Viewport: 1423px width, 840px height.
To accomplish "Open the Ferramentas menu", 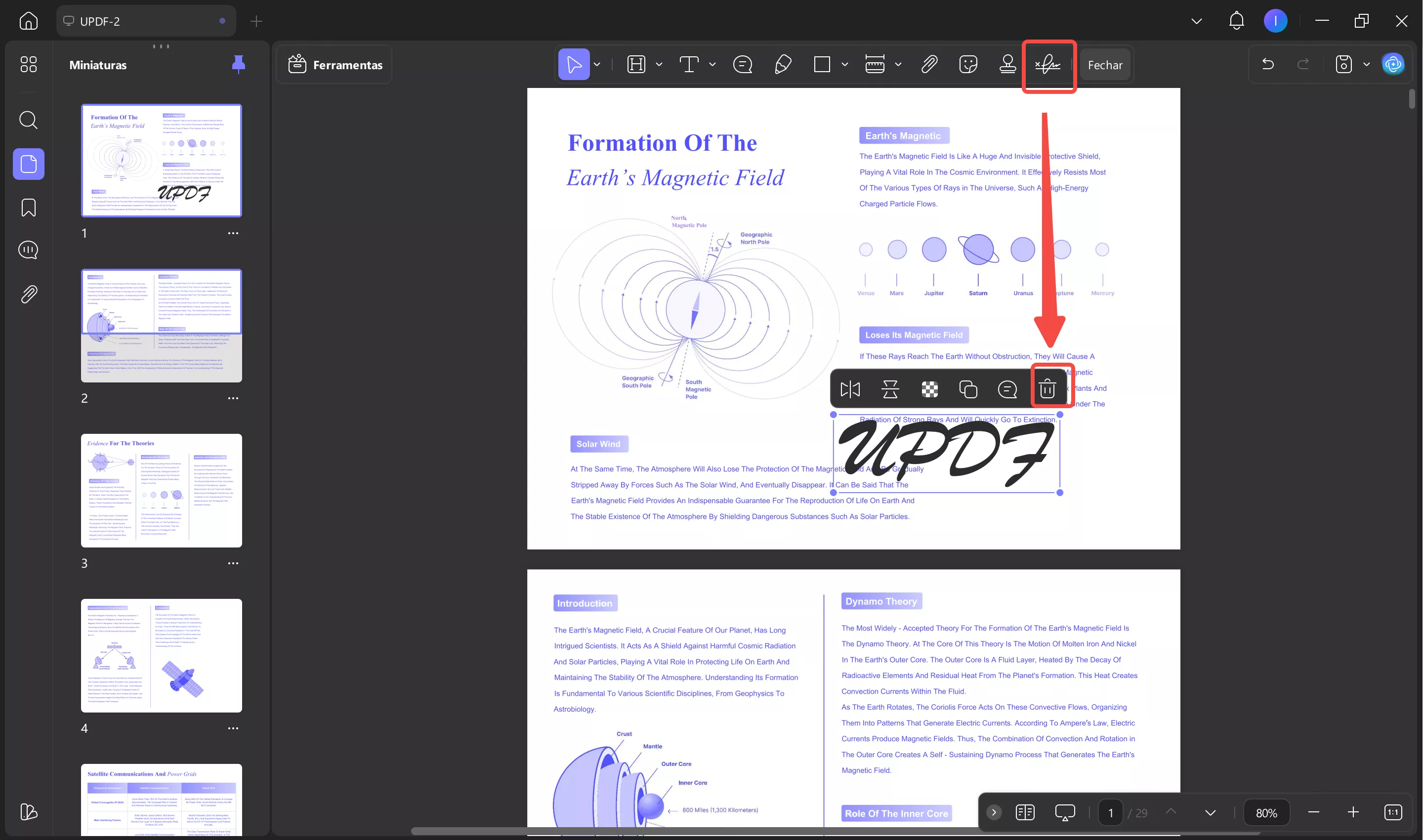I will click(x=335, y=65).
